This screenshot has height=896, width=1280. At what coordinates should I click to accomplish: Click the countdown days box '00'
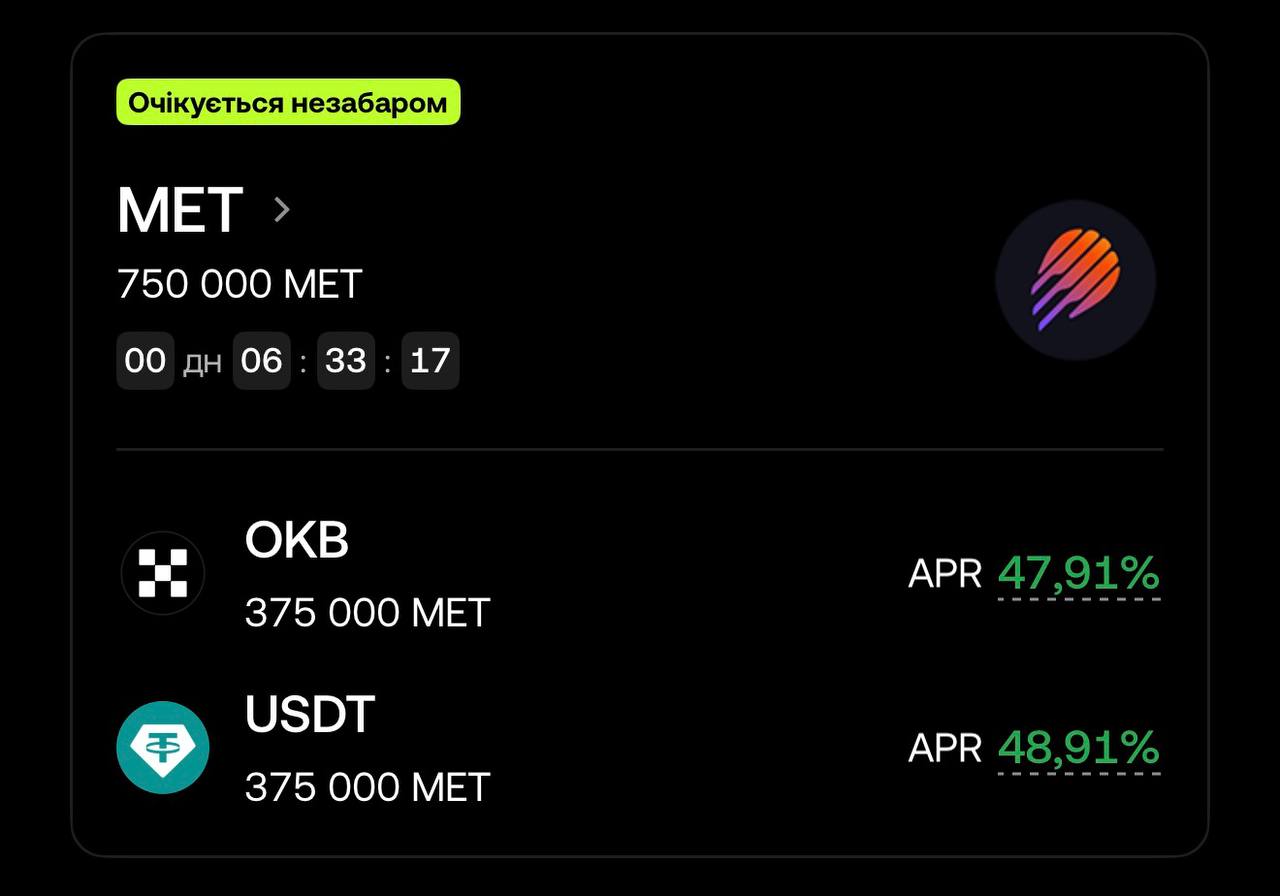click(145, 360)
